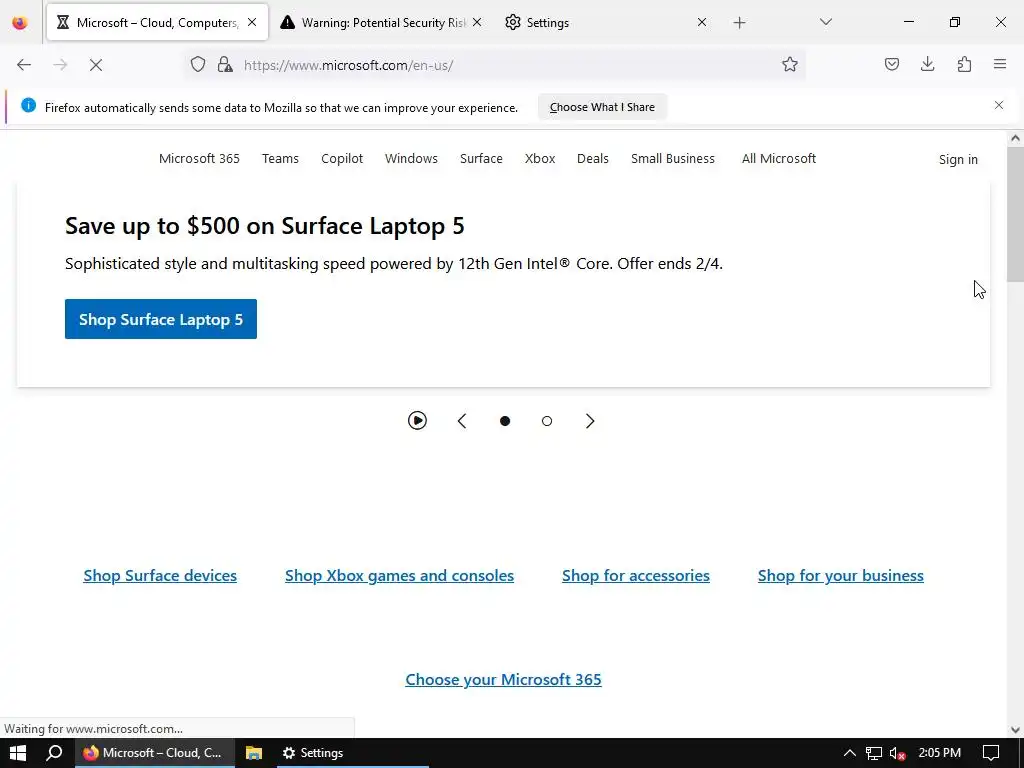This screenshot has width=1024, height=768.
Task: Open Shop Xbox games and consoles link
Action: click(x=400, y=576)
